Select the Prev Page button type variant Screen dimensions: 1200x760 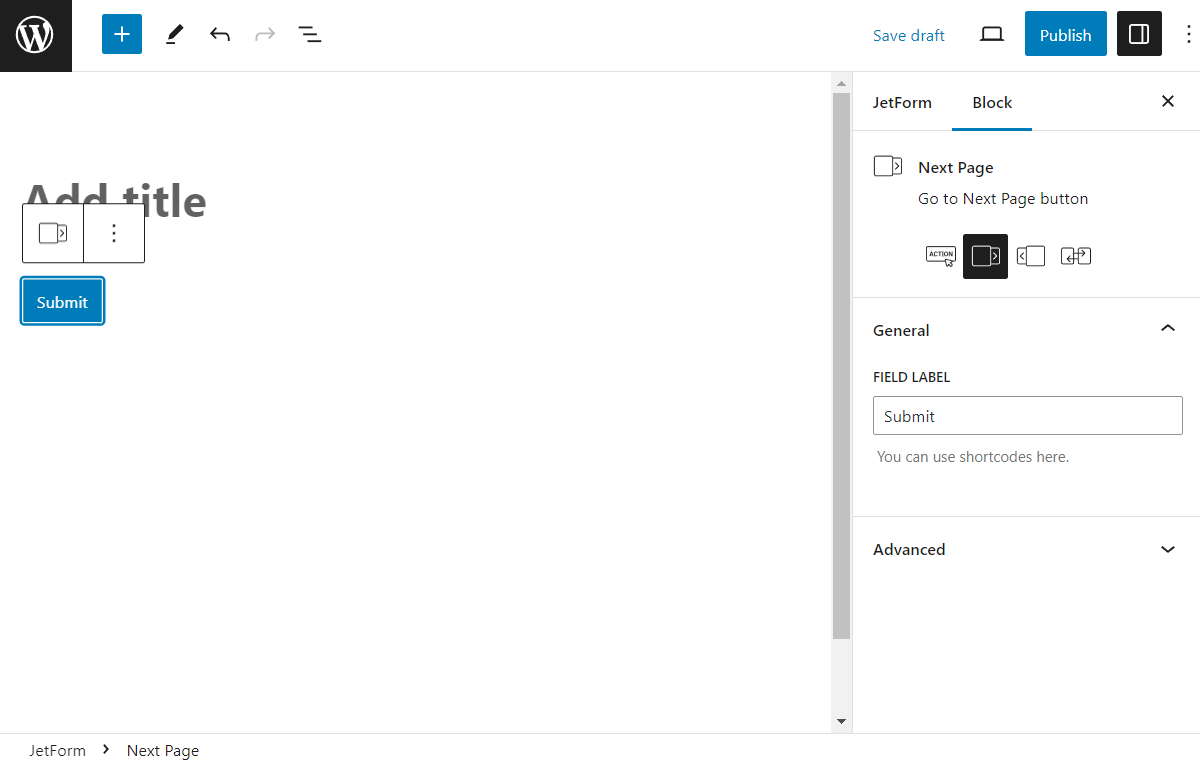coord(1030,255)
